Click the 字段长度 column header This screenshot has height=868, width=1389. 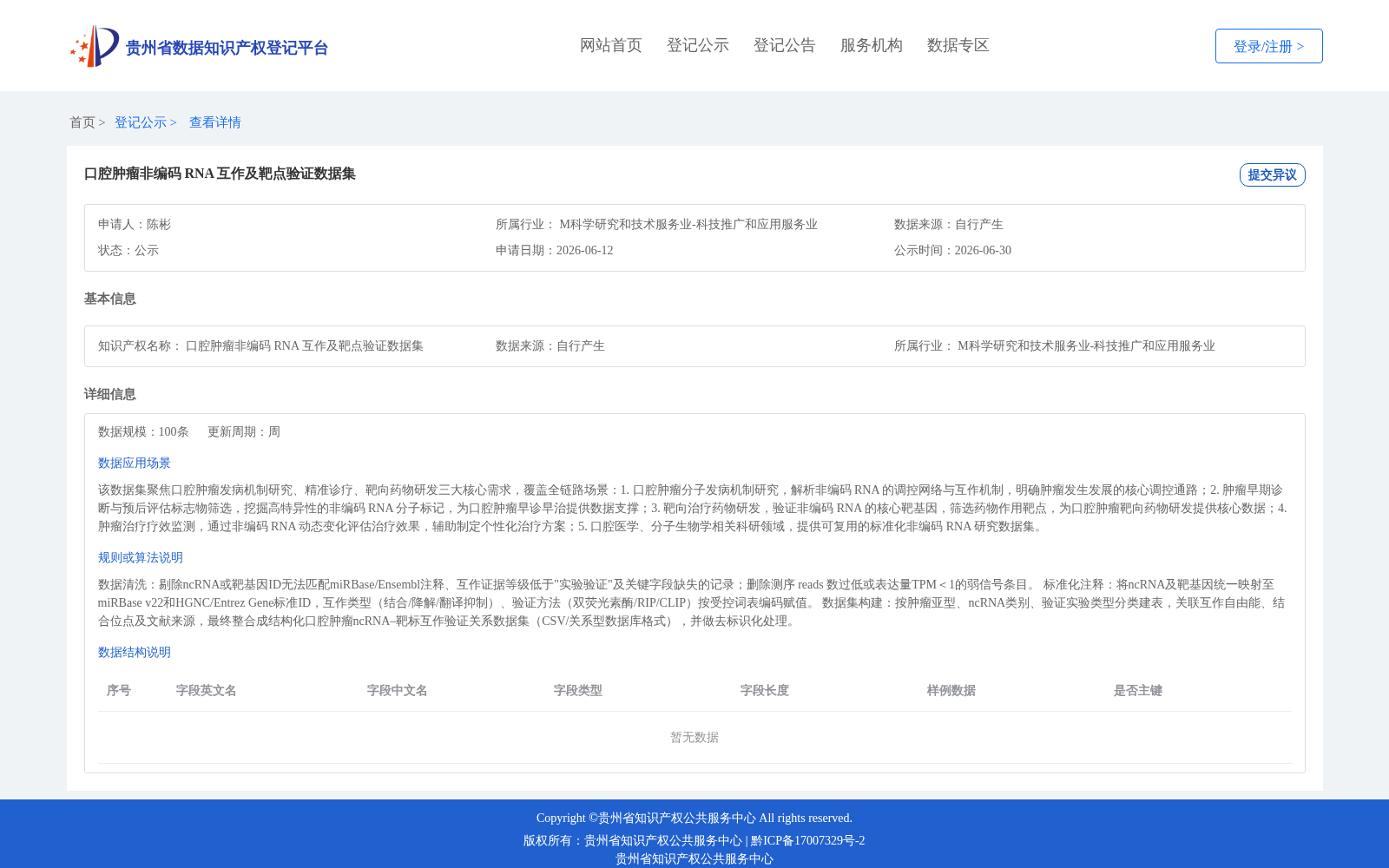(765, 690)
